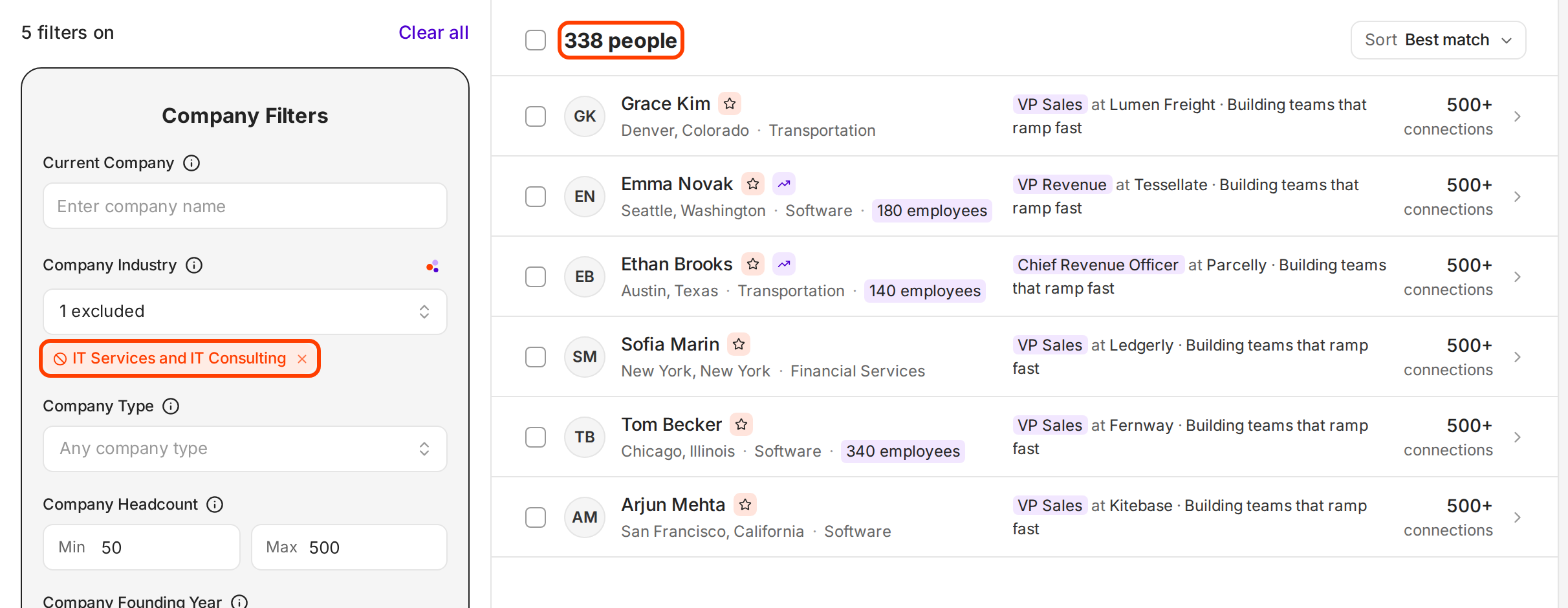Click the VP Revenue title tag
1568x608 pixels.
(x=1062, y=184)
